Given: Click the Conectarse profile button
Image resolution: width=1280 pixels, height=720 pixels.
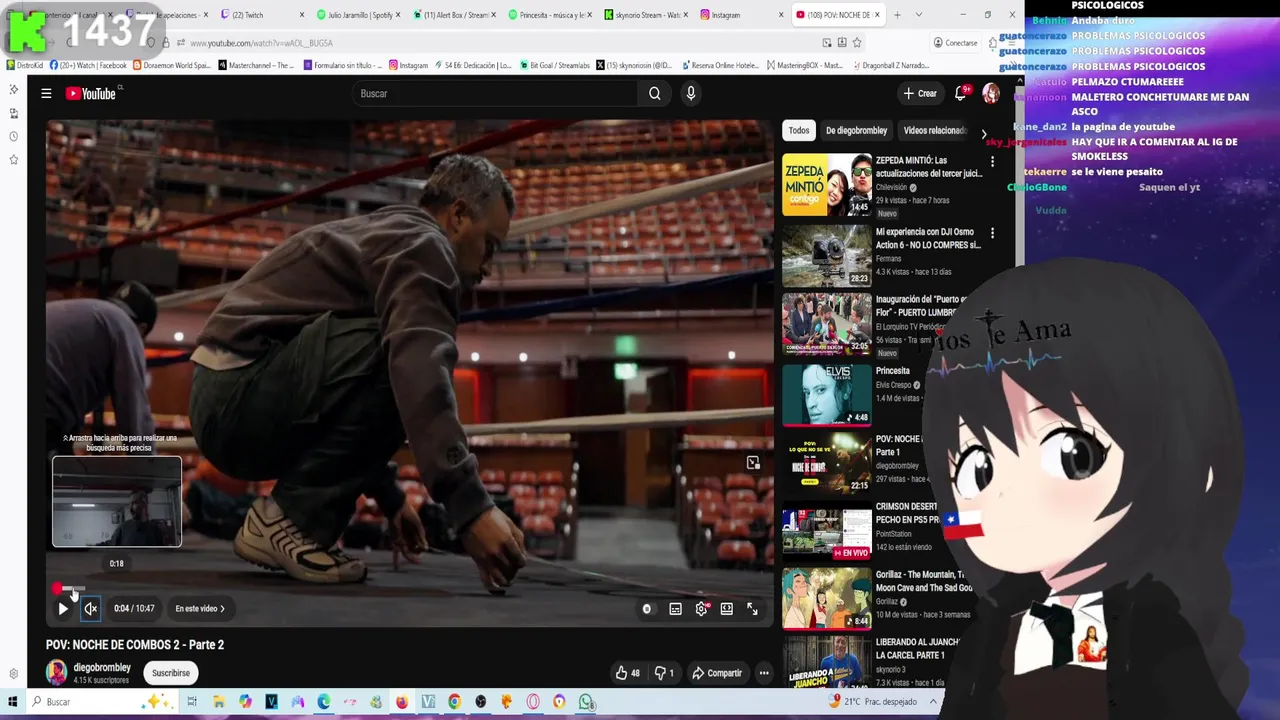Looking at the screenshot, I should 955,43.
